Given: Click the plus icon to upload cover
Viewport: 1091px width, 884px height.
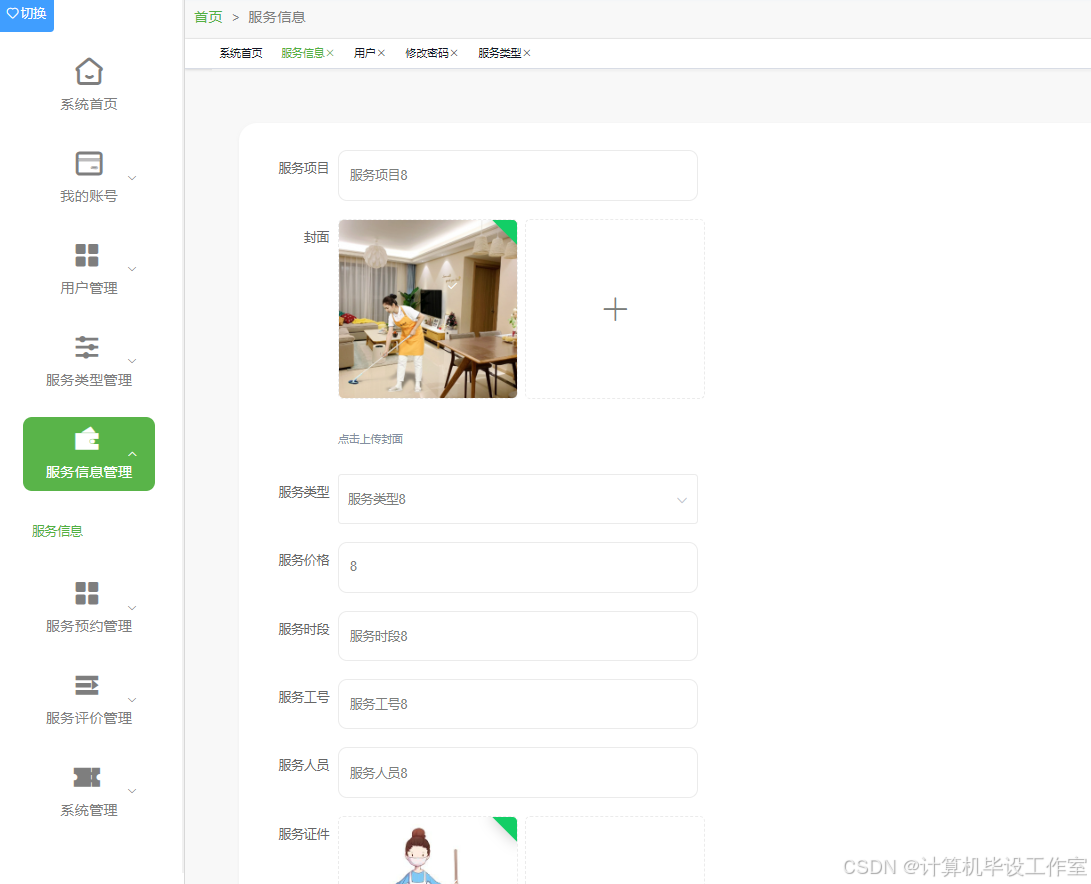Looking at the screenshot, I should click(x=615, y=309).
